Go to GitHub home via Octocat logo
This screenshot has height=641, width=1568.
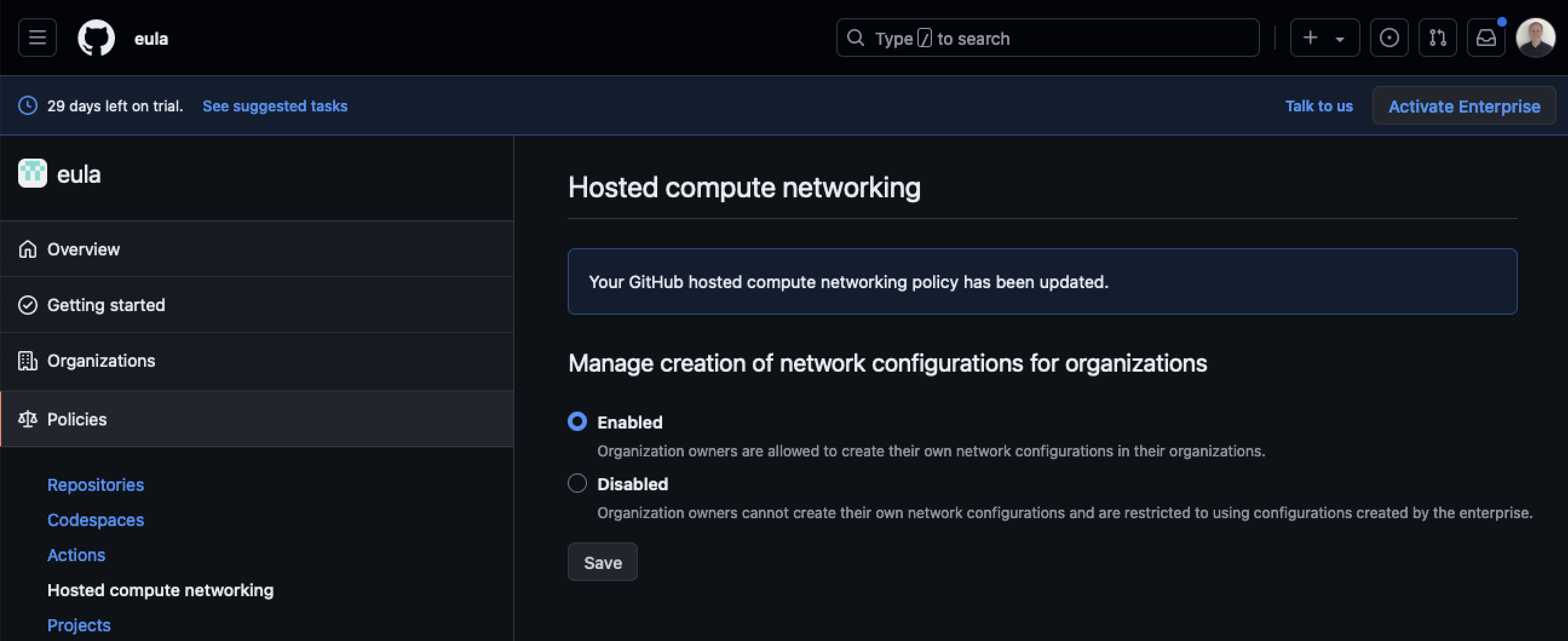pyautogui.click(x=96, y=38)
